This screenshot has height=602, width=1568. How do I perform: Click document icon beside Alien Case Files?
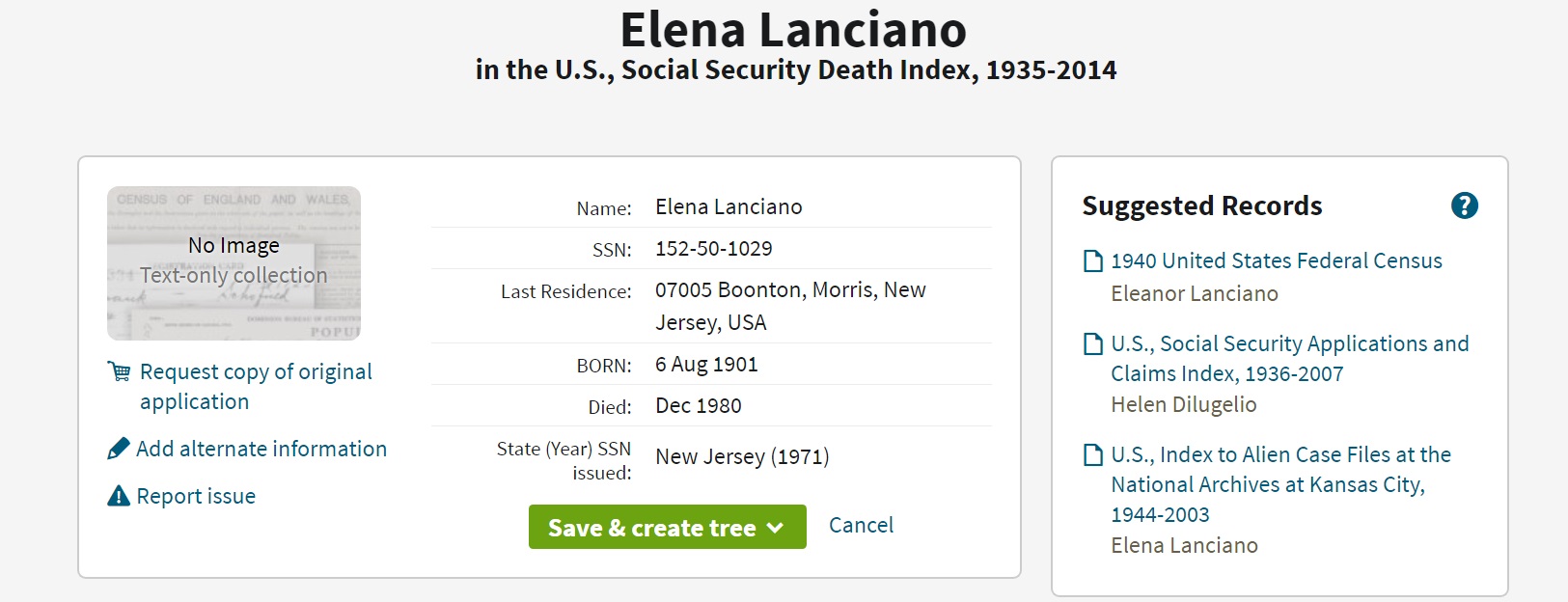(1093, 455)
